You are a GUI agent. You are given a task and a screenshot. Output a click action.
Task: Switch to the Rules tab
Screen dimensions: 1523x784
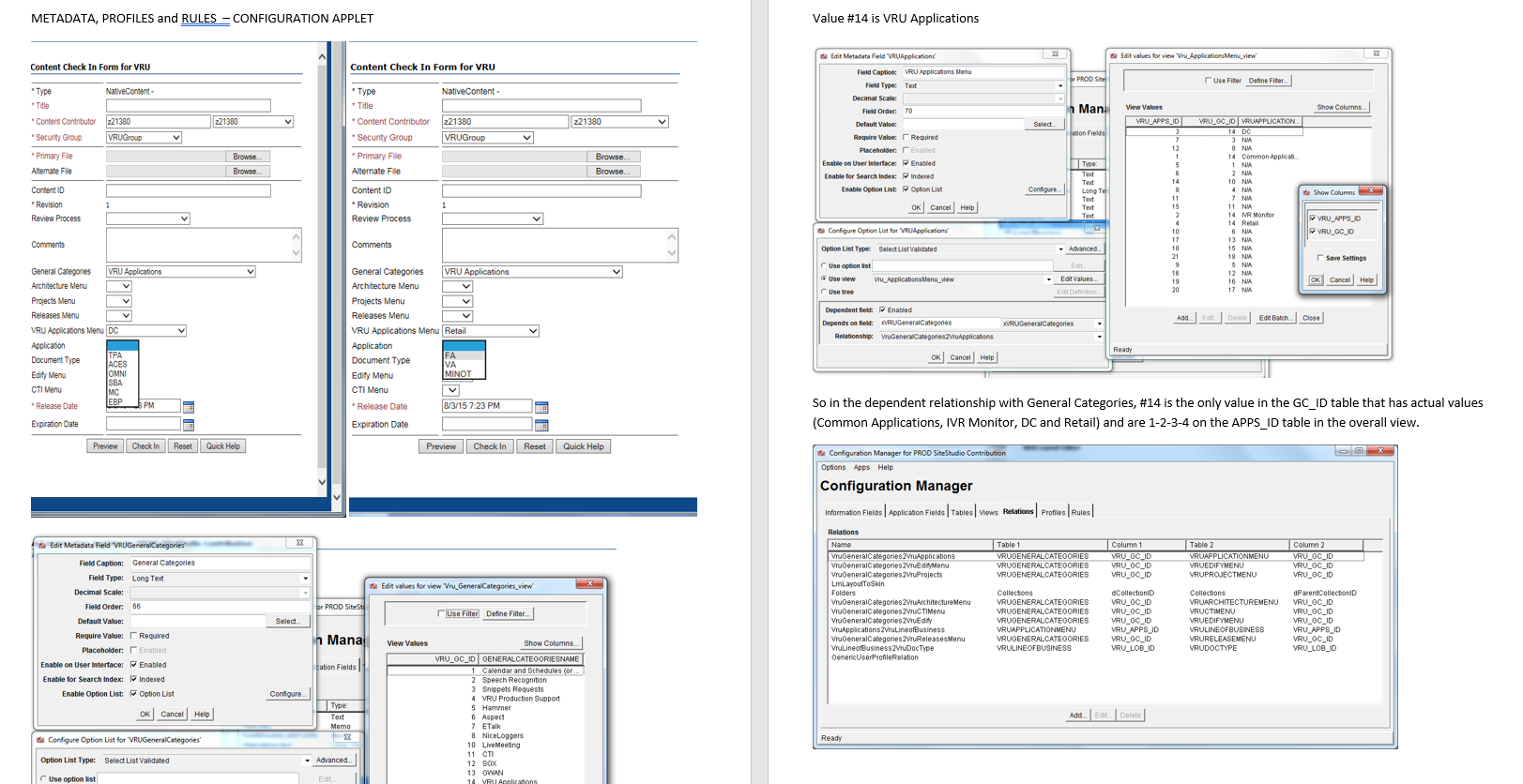click(1081, 513)
